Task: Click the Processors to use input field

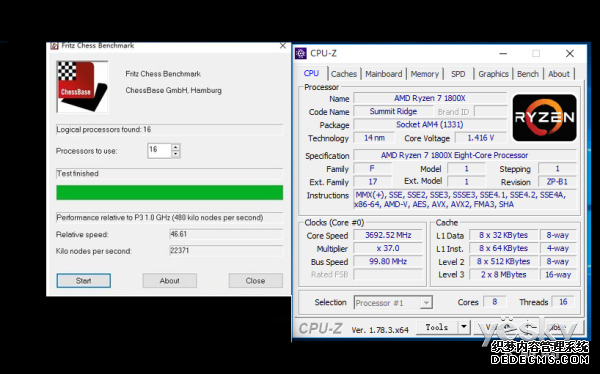Action: [159, 150]
